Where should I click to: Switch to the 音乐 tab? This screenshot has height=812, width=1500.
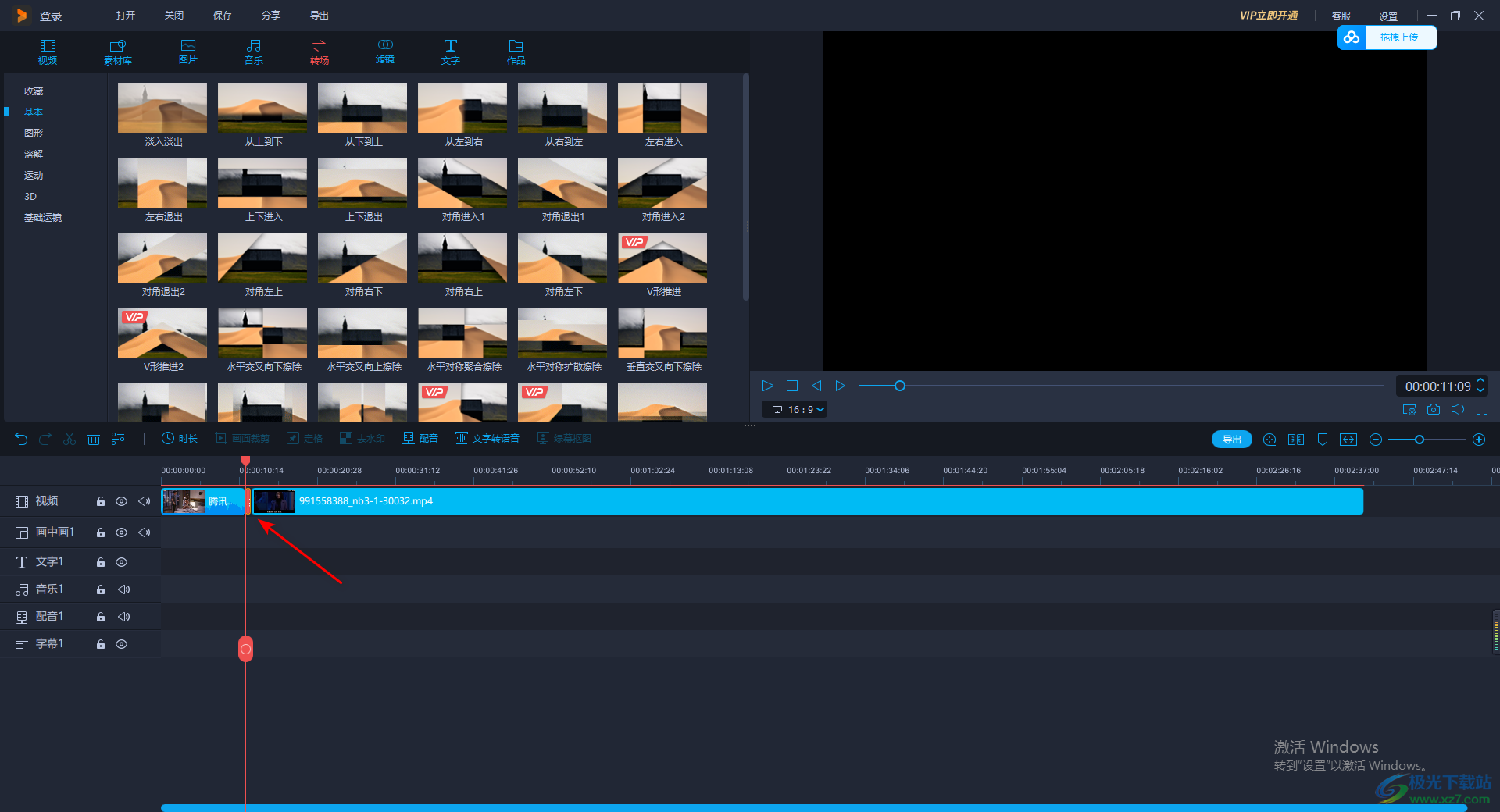pyautogui.click(x=254, y=52)
